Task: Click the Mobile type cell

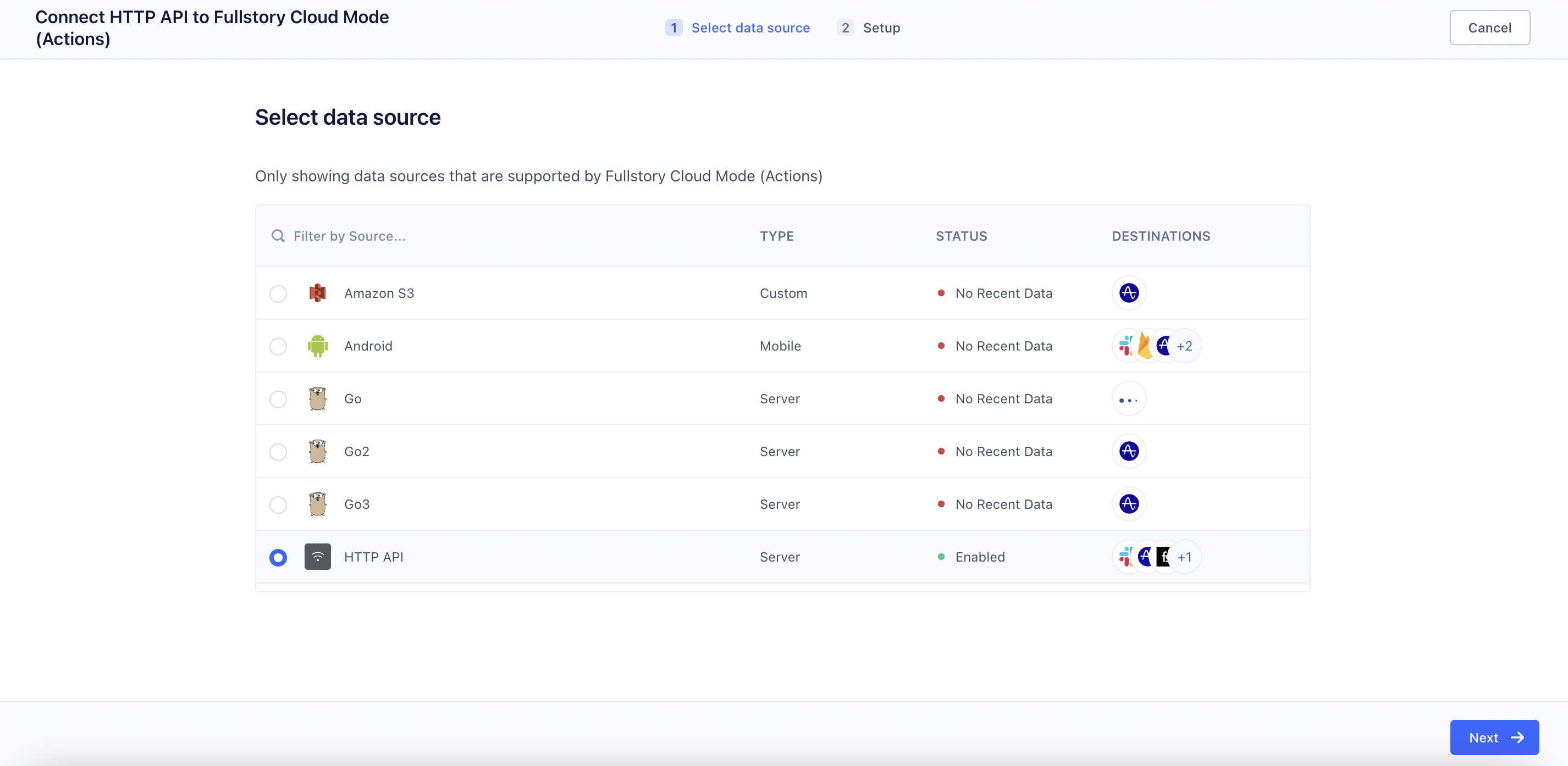Action: point(780,346)
